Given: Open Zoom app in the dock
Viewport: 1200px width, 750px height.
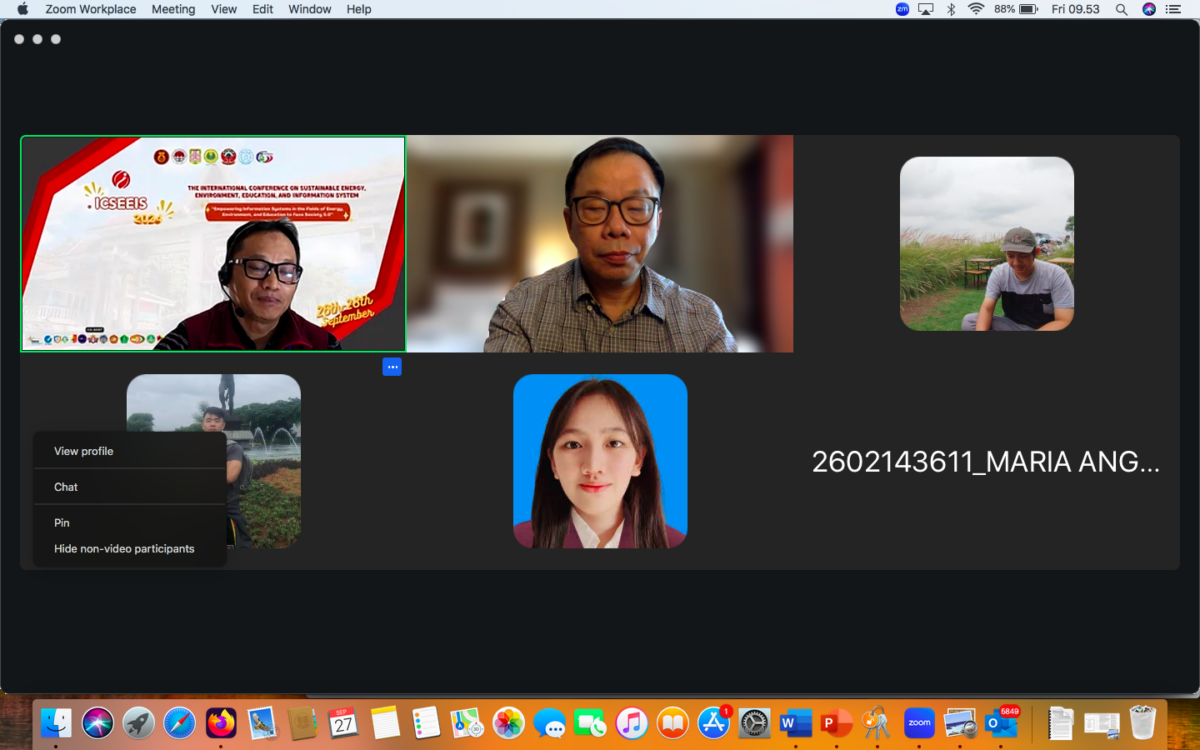Looking at the screenshot, I should [x=919, y=722].
